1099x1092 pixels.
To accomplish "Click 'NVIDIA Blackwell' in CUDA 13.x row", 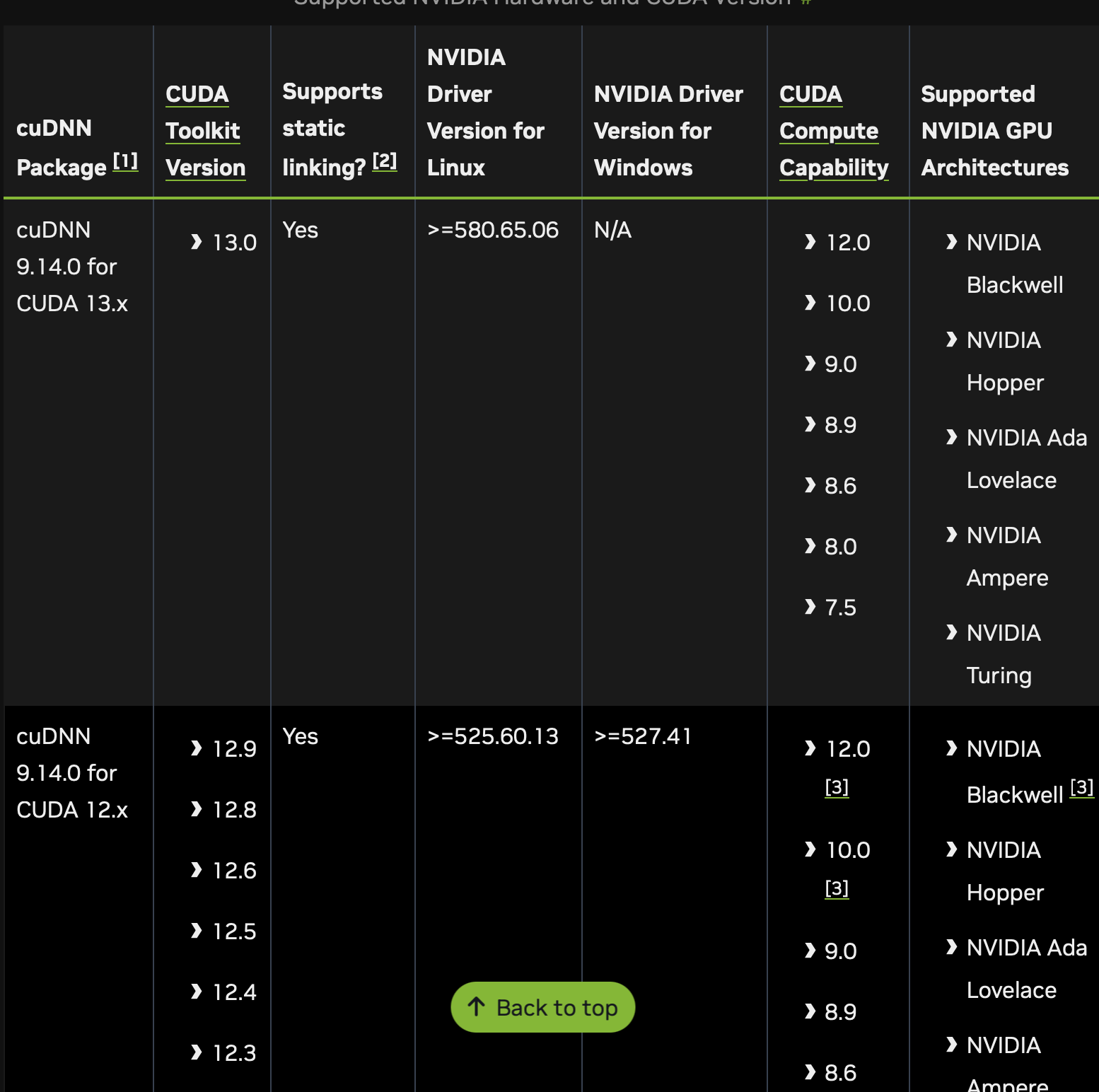I will coord(1015,264).
